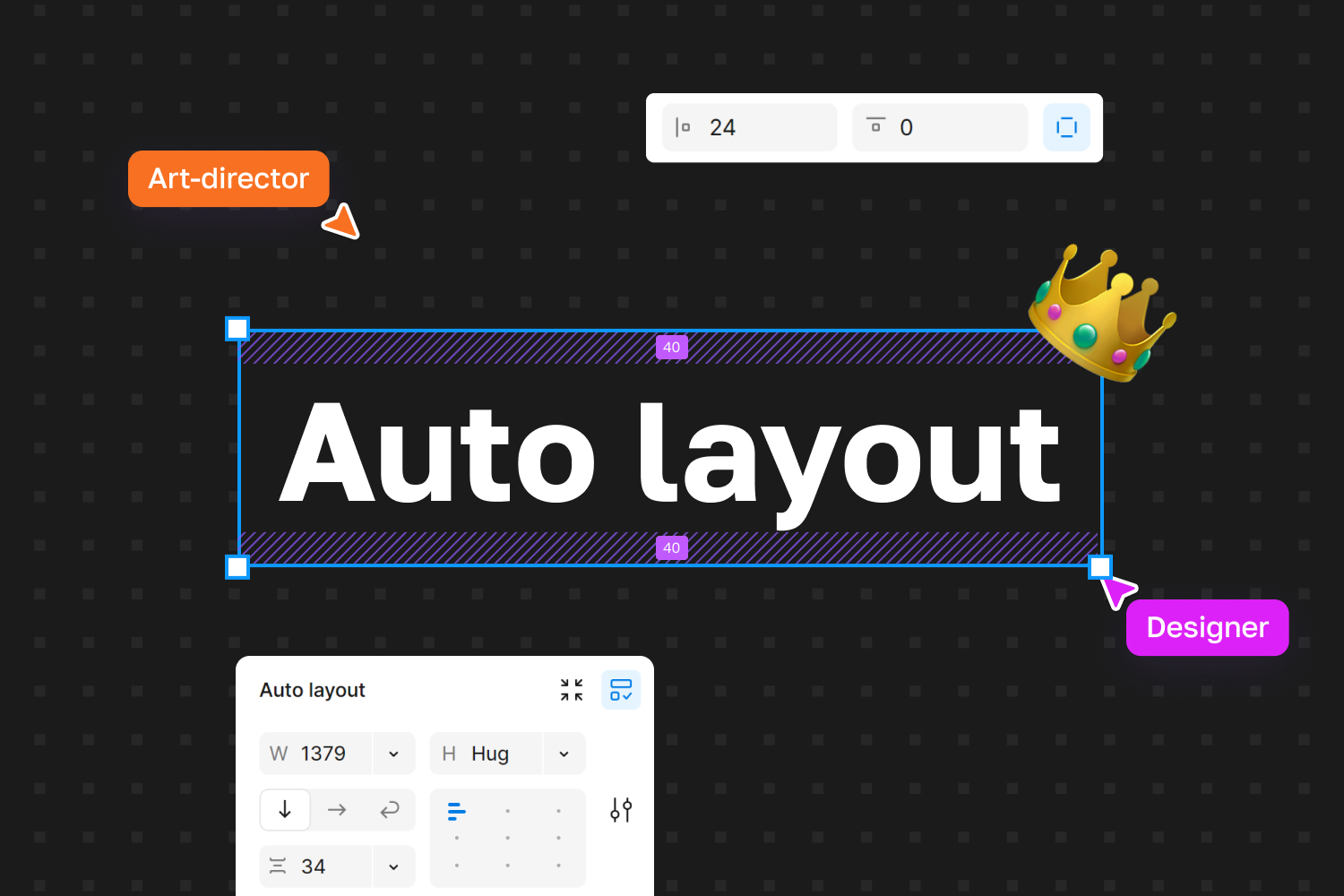This screenshot has width=1344, height=896.
Task: Click the bottom-right selection handle
Action: [1100, 566]
